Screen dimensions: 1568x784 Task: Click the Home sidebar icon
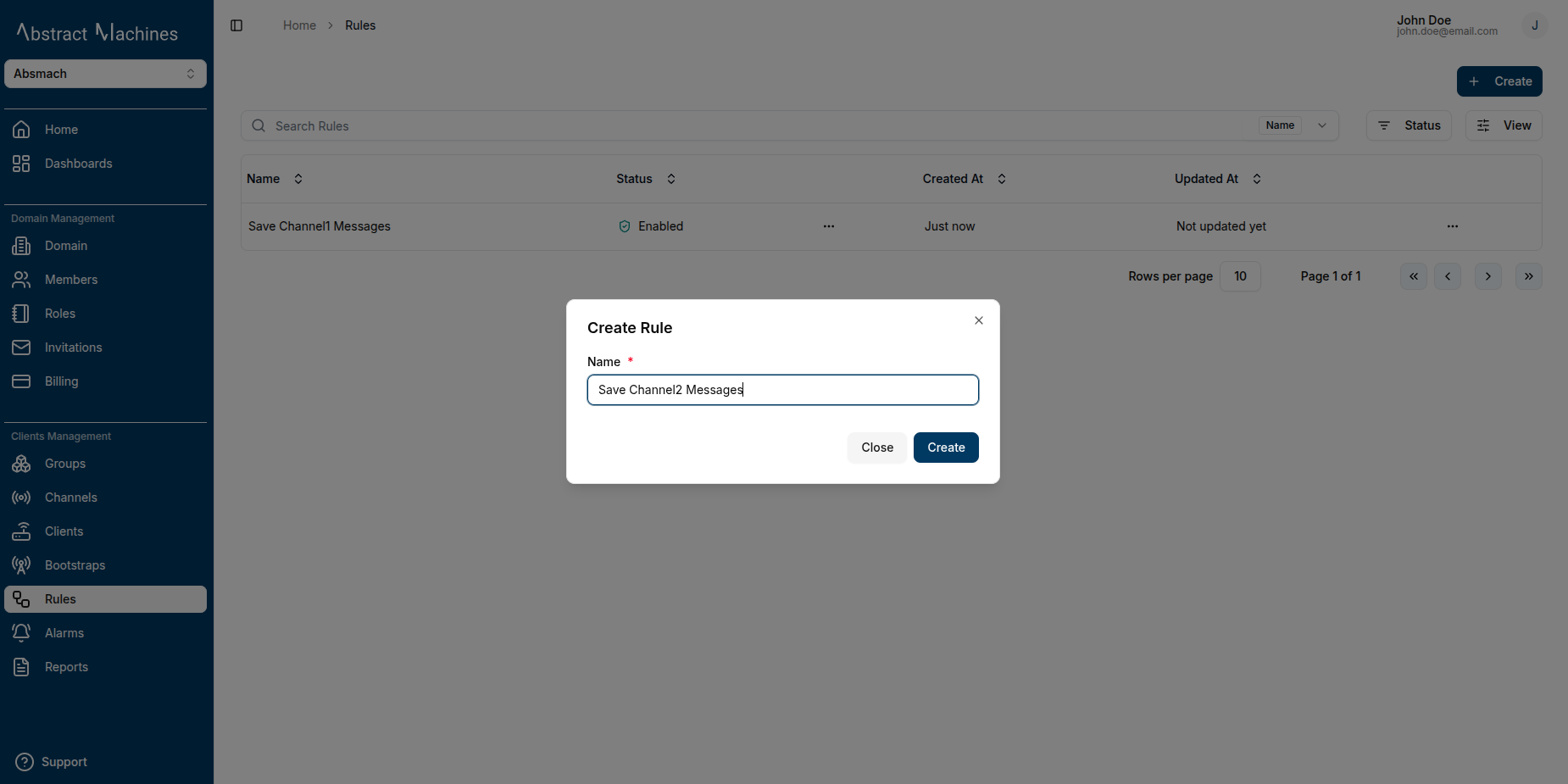pos(21,130)
